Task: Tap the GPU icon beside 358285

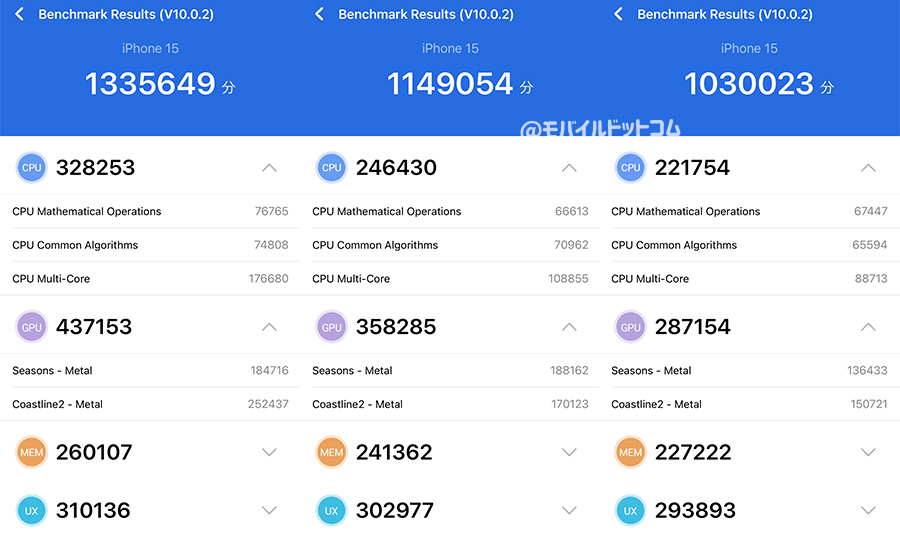Action: [x=331, y=327]
